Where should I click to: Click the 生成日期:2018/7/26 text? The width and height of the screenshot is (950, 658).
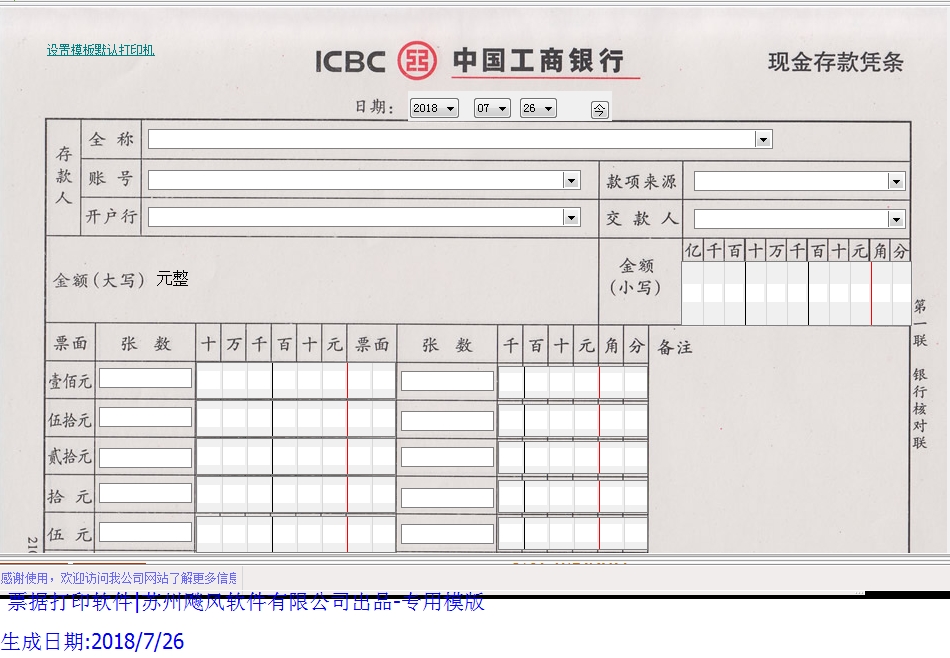coord(93,642)
